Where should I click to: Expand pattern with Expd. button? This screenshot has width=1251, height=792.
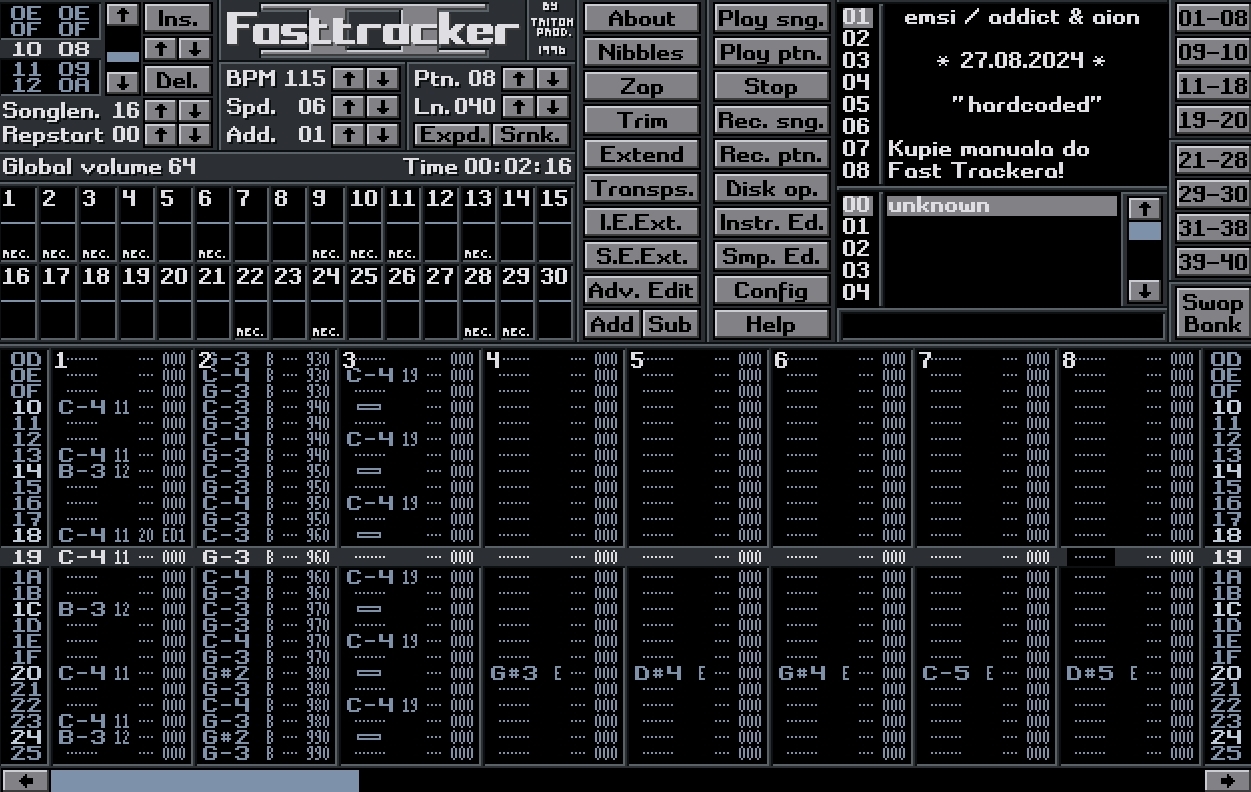click(452, 134)
